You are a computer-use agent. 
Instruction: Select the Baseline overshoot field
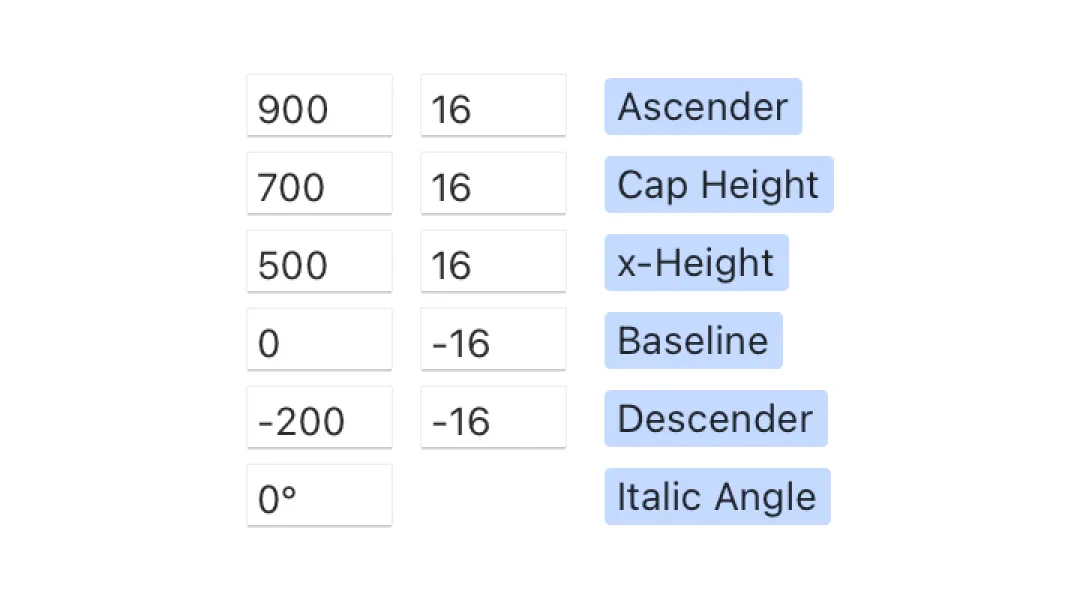[493, 339]
